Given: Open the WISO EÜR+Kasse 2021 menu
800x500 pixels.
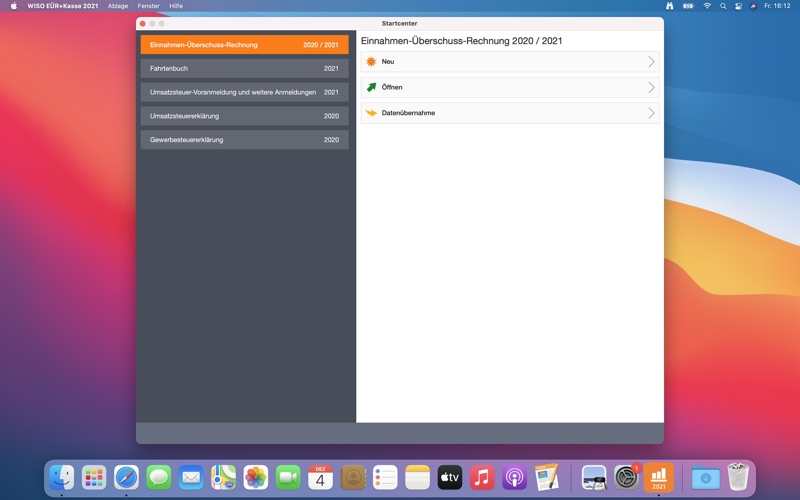Looking at the screenshot, I should pyautogui.click(x=63, y=6).
